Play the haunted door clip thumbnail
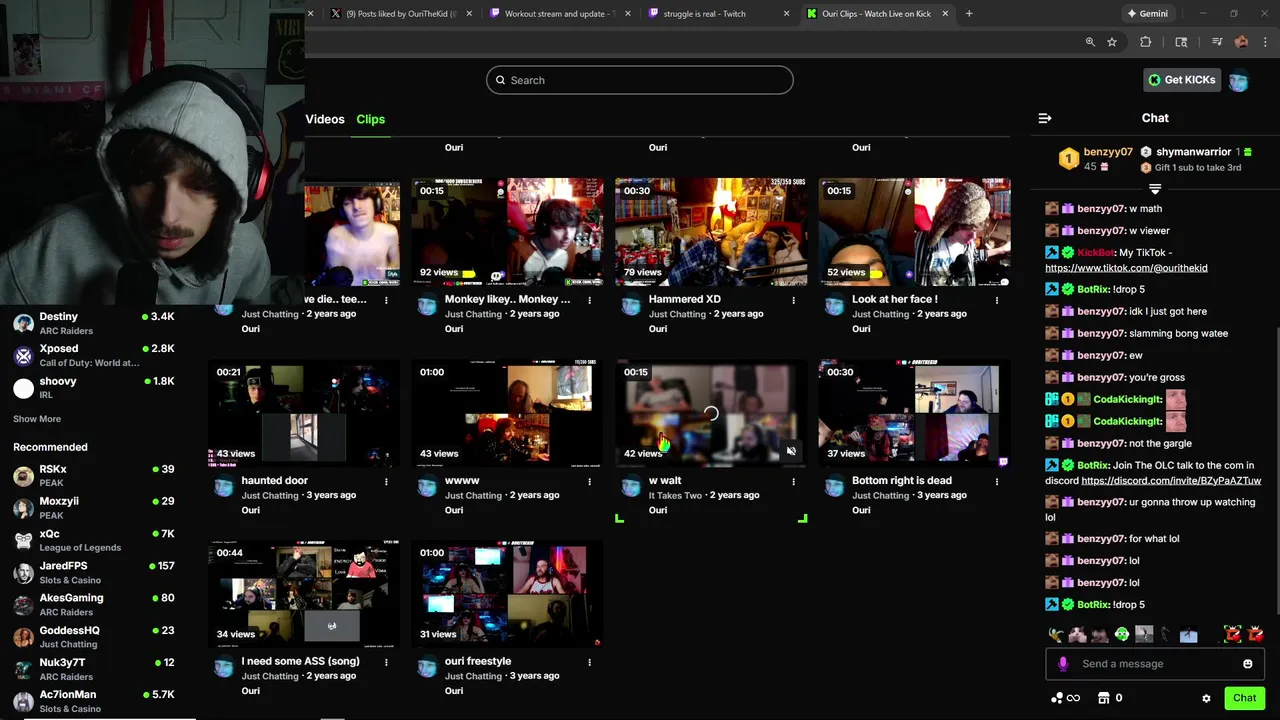The width and height of the screenshot is (1280, 720). pos(303,413)
